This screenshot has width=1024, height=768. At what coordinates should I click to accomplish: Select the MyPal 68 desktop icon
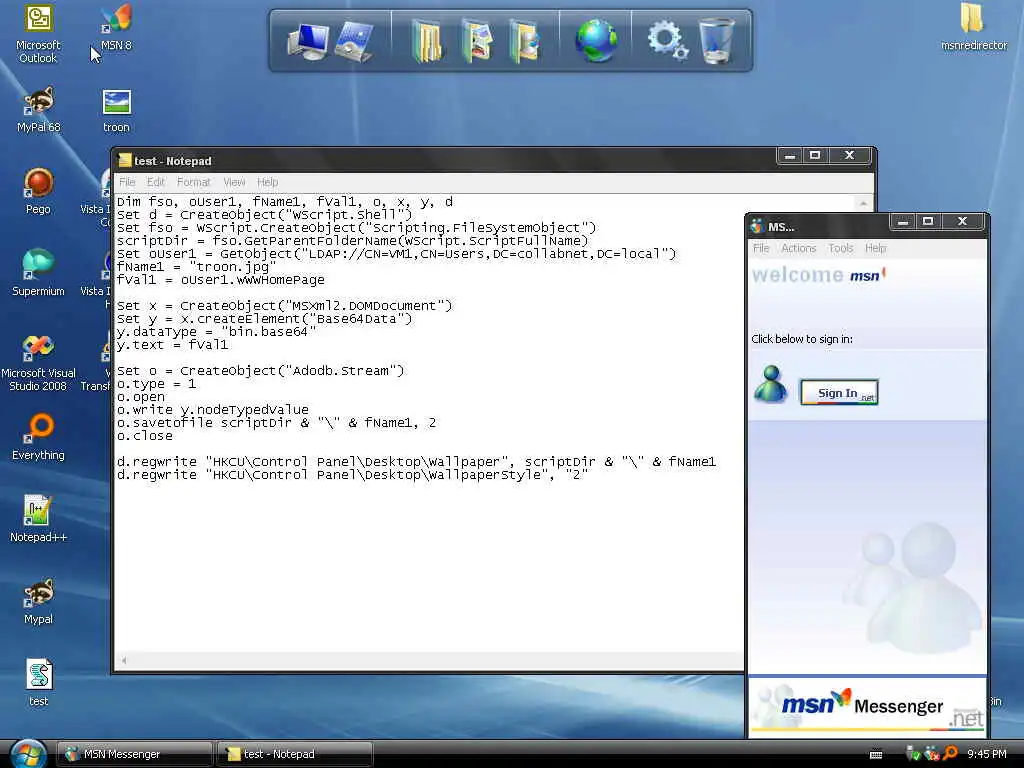point(38,110)
